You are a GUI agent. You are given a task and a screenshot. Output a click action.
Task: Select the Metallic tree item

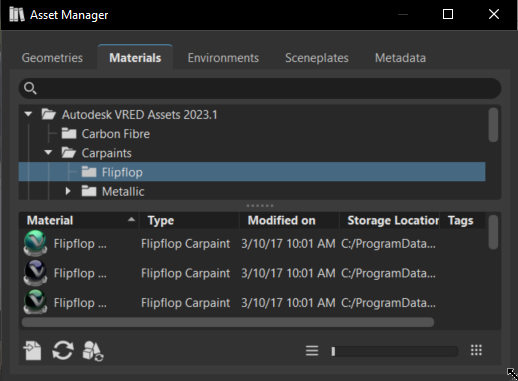123,191
